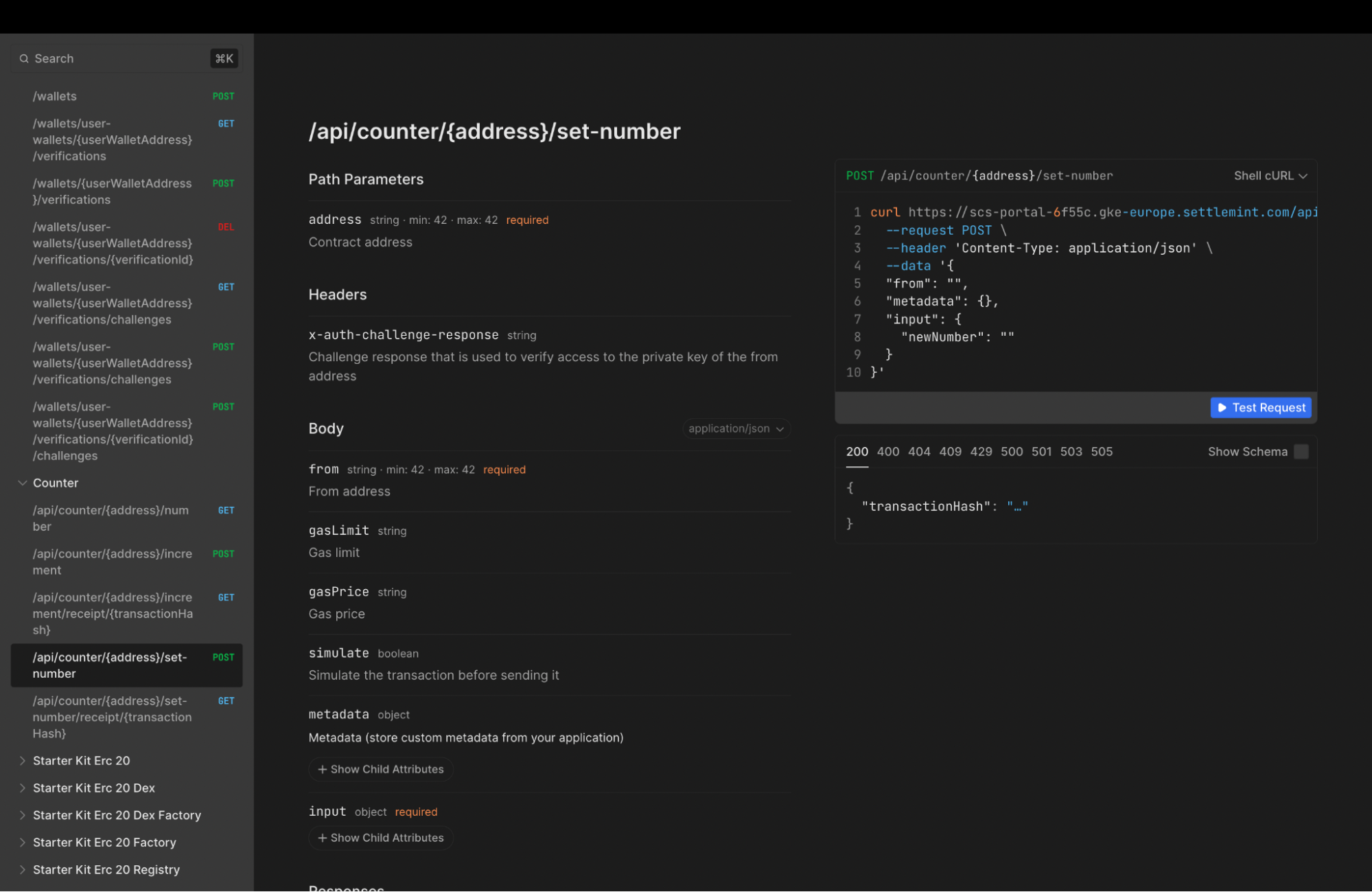Select the 505 response tab

[1102, 452]
